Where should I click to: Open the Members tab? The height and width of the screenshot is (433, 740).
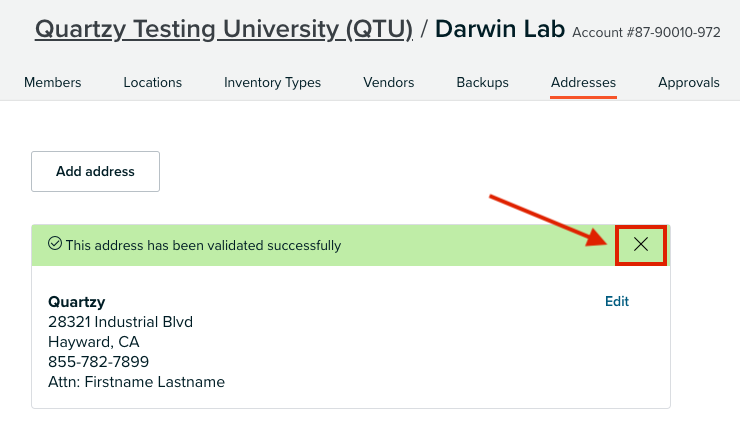pos(53,82)
